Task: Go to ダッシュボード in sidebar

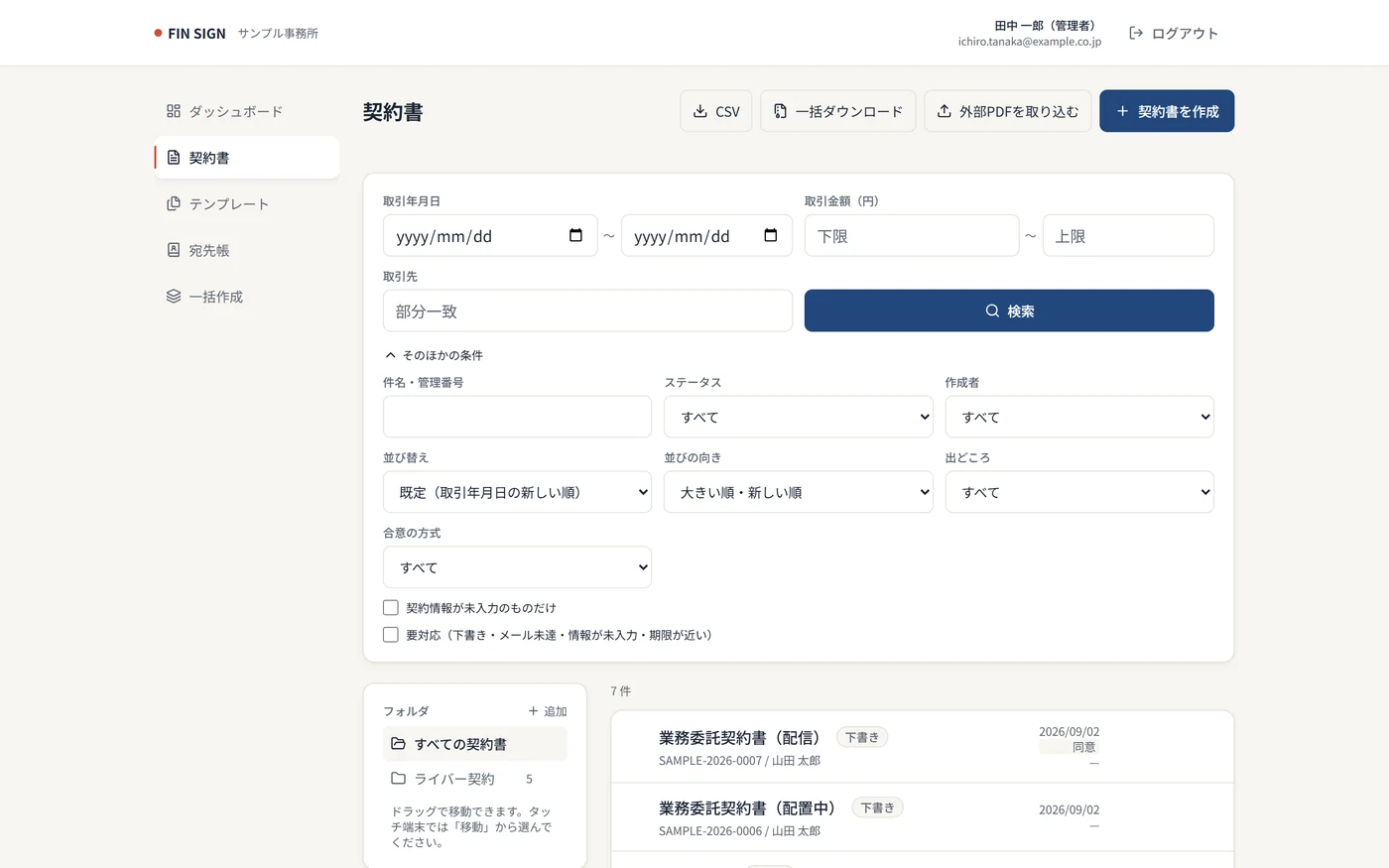Action: pos(247,111)
